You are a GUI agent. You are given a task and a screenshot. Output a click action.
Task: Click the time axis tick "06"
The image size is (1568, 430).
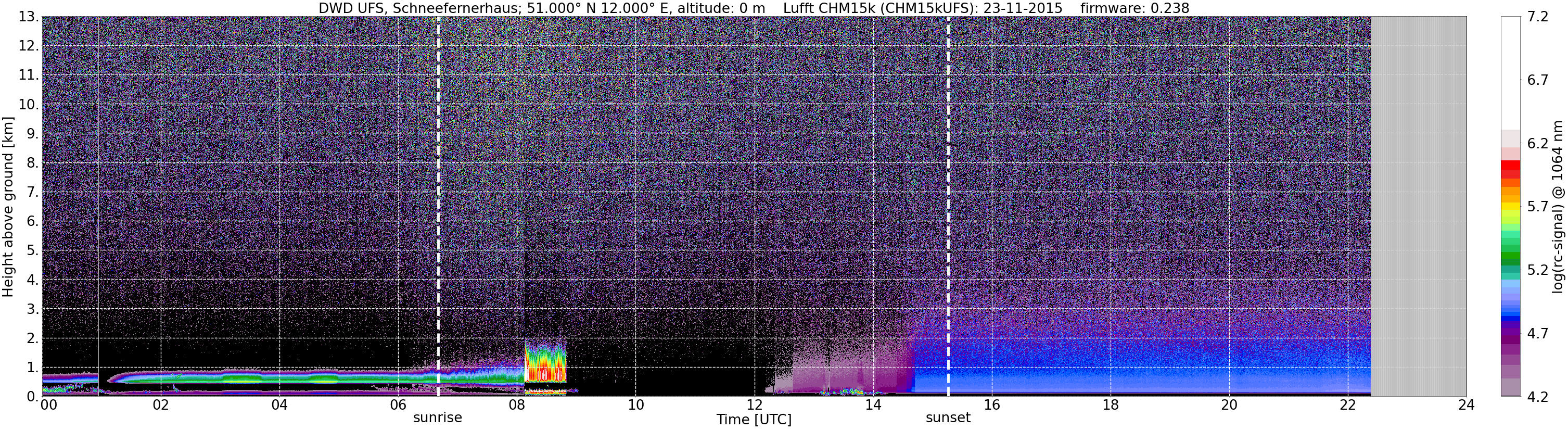[398, 405]
